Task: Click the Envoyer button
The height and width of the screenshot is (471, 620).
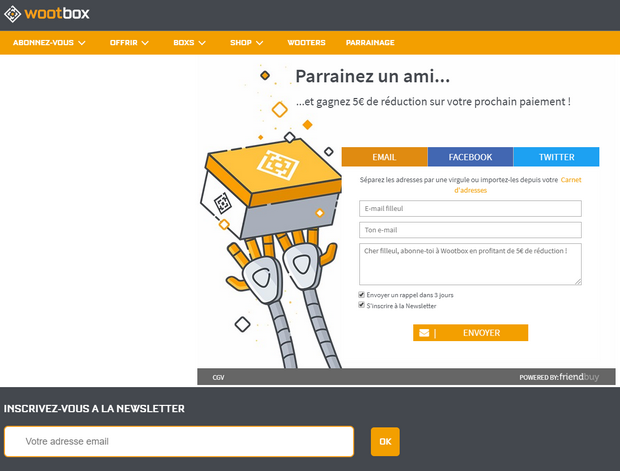Action: tap(471, 333)
